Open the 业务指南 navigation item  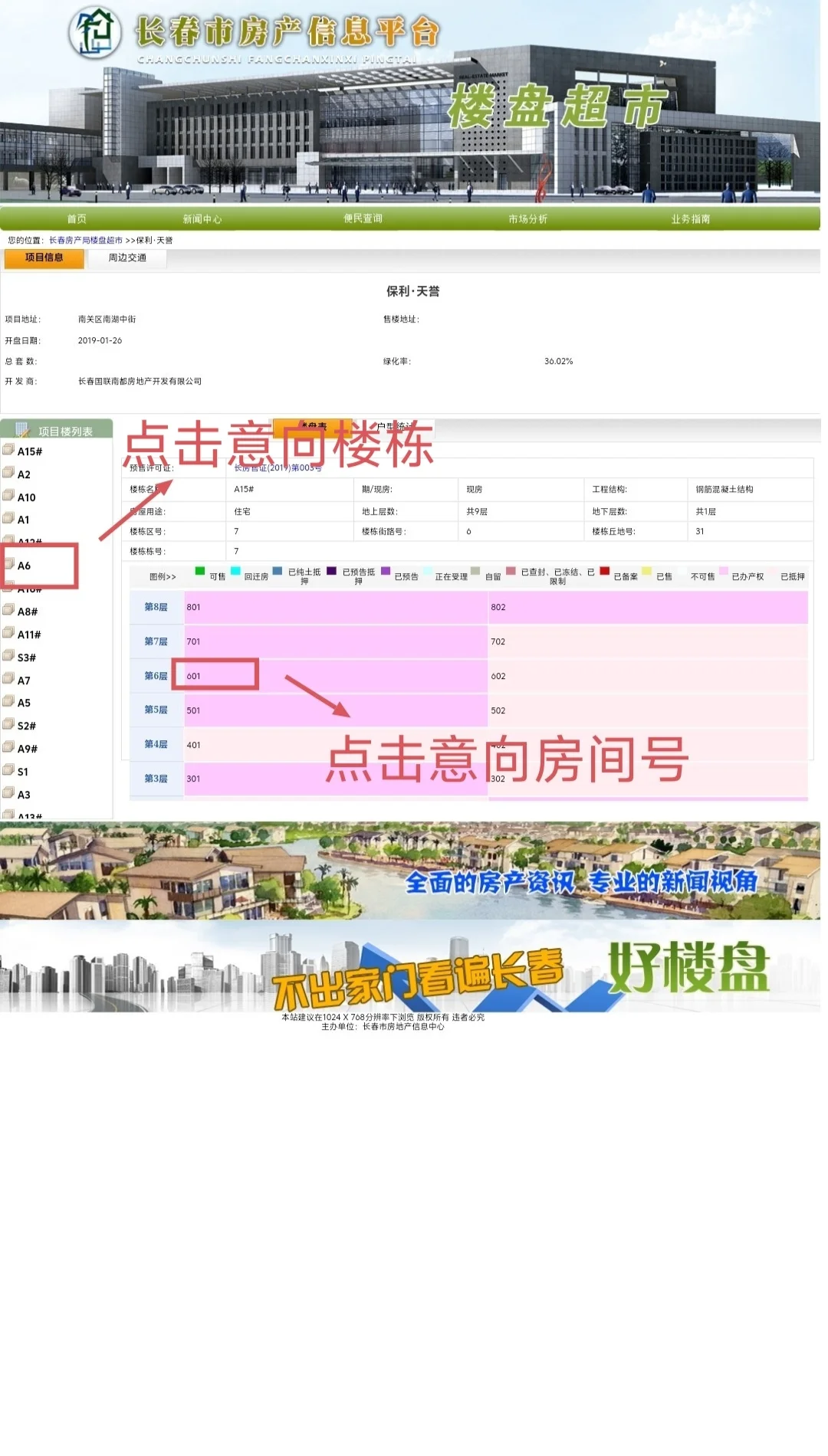click(x=691, y=219)
